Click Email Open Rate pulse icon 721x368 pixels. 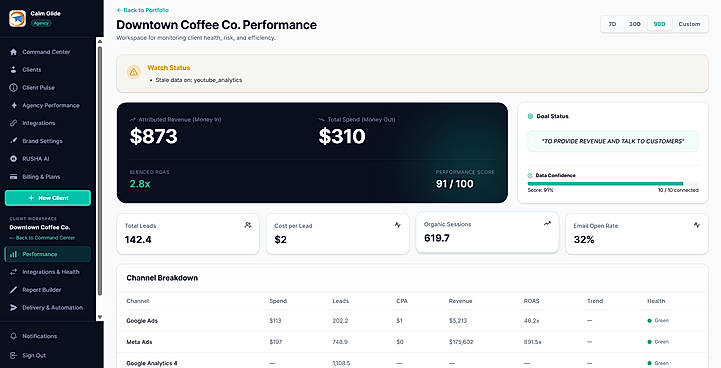[697, 225]
